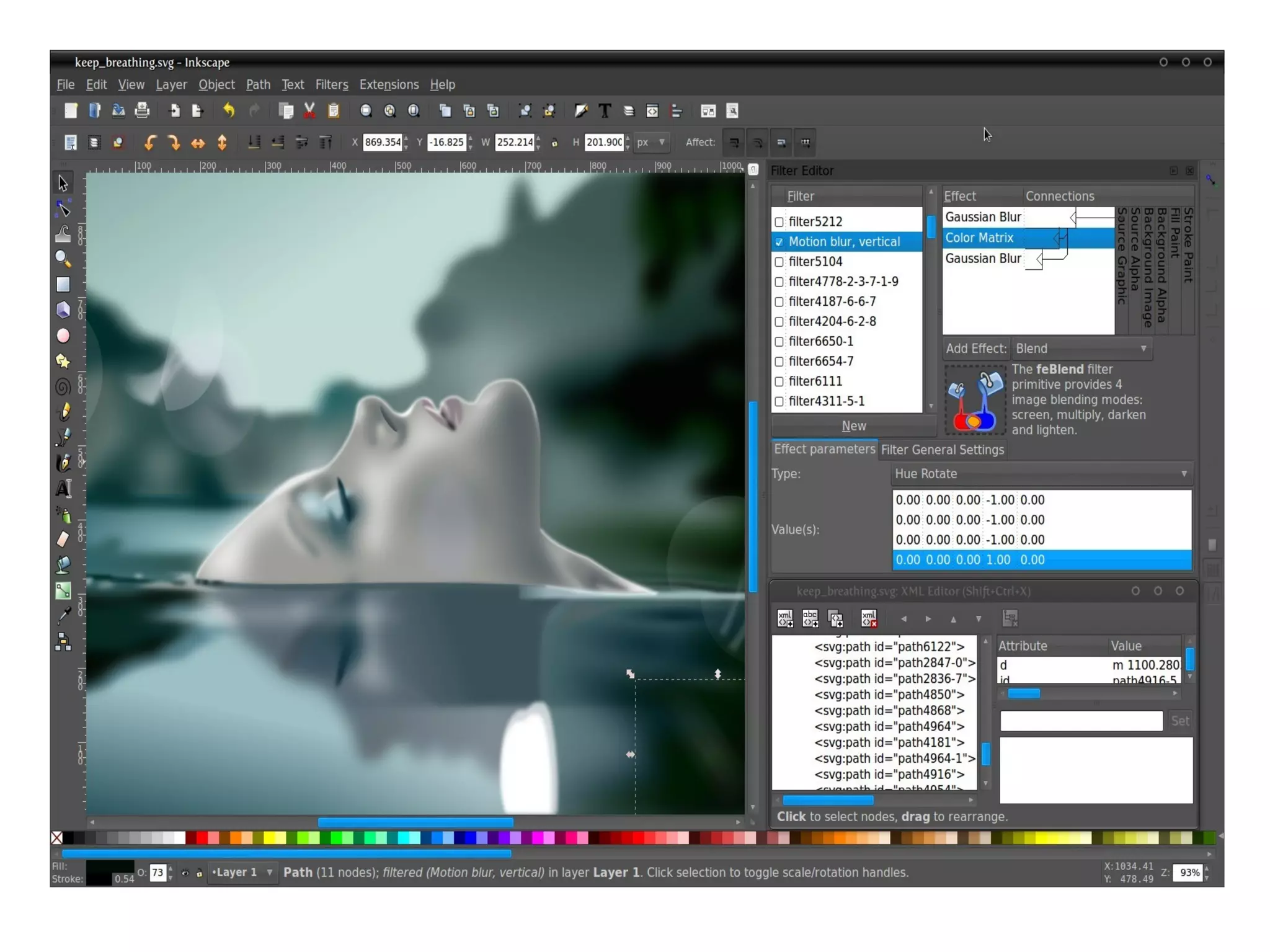Open the Hue Rotate type dropdown
Screen dimensions: 1270x952
pos(1041,474)
